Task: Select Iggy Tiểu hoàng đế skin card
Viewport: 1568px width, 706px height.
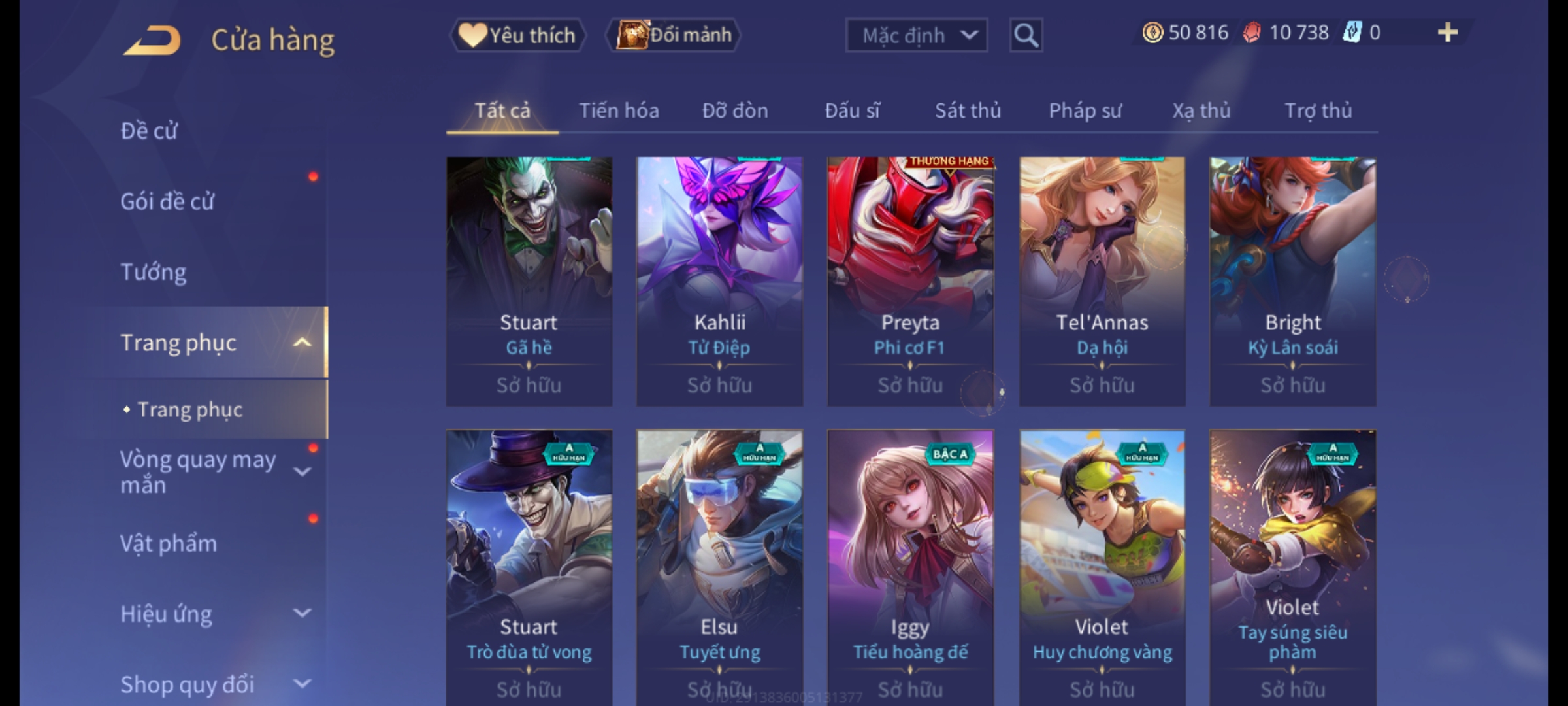Action: pyautogui.click(x=910, y=567)
